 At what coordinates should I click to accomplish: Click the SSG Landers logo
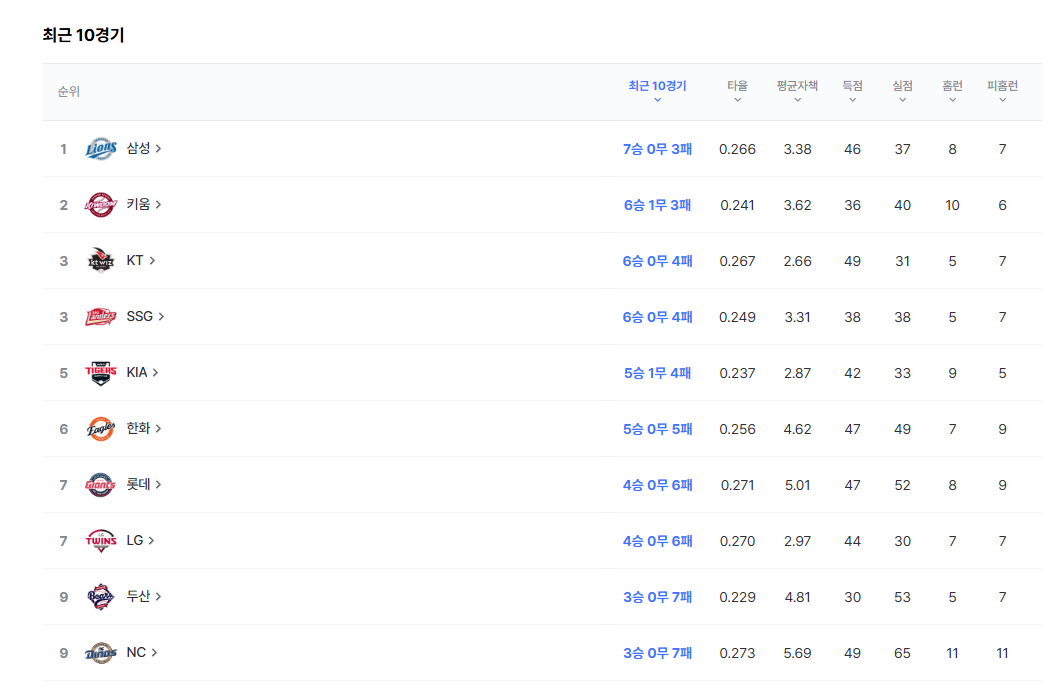[x=100, y=316]
